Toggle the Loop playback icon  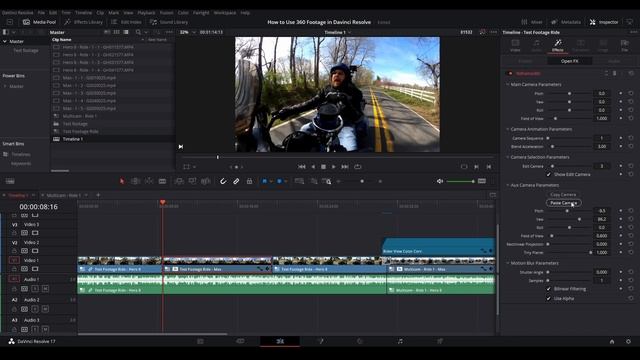358,167
